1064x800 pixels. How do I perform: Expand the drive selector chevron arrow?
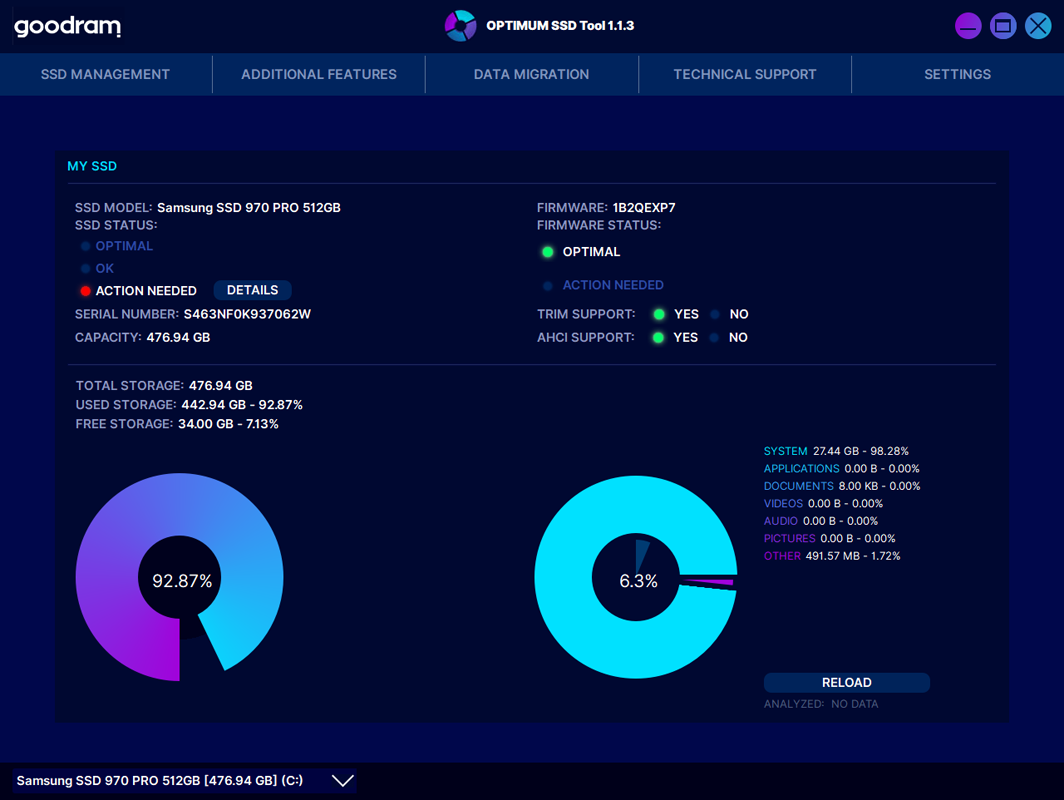click(342, 781)
